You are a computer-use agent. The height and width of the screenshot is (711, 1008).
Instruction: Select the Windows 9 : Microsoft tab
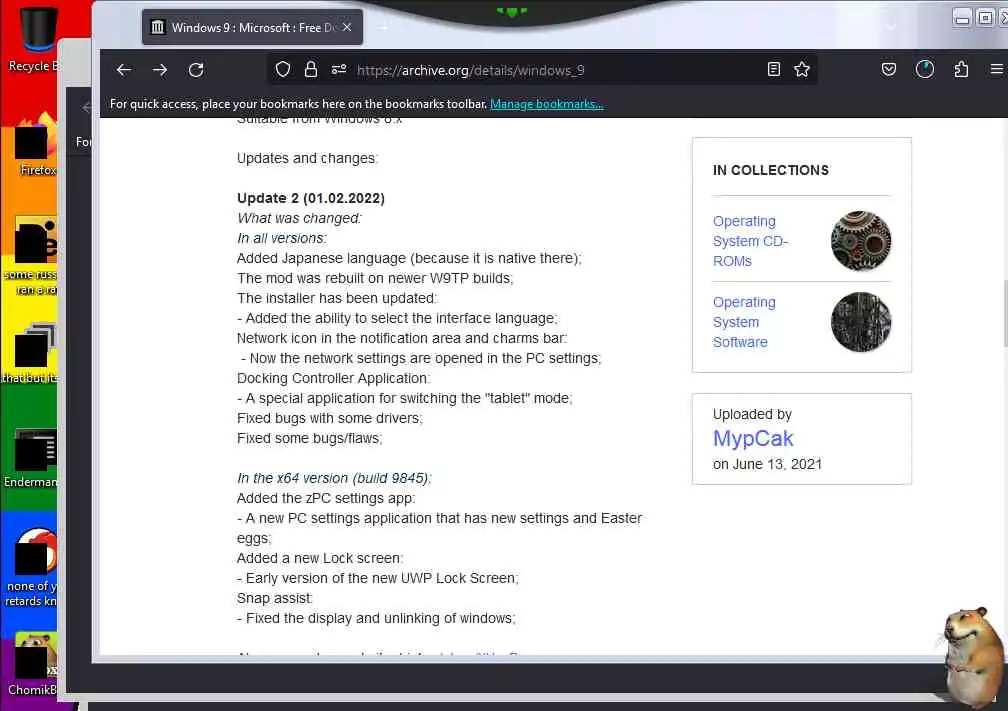(252, 27)
